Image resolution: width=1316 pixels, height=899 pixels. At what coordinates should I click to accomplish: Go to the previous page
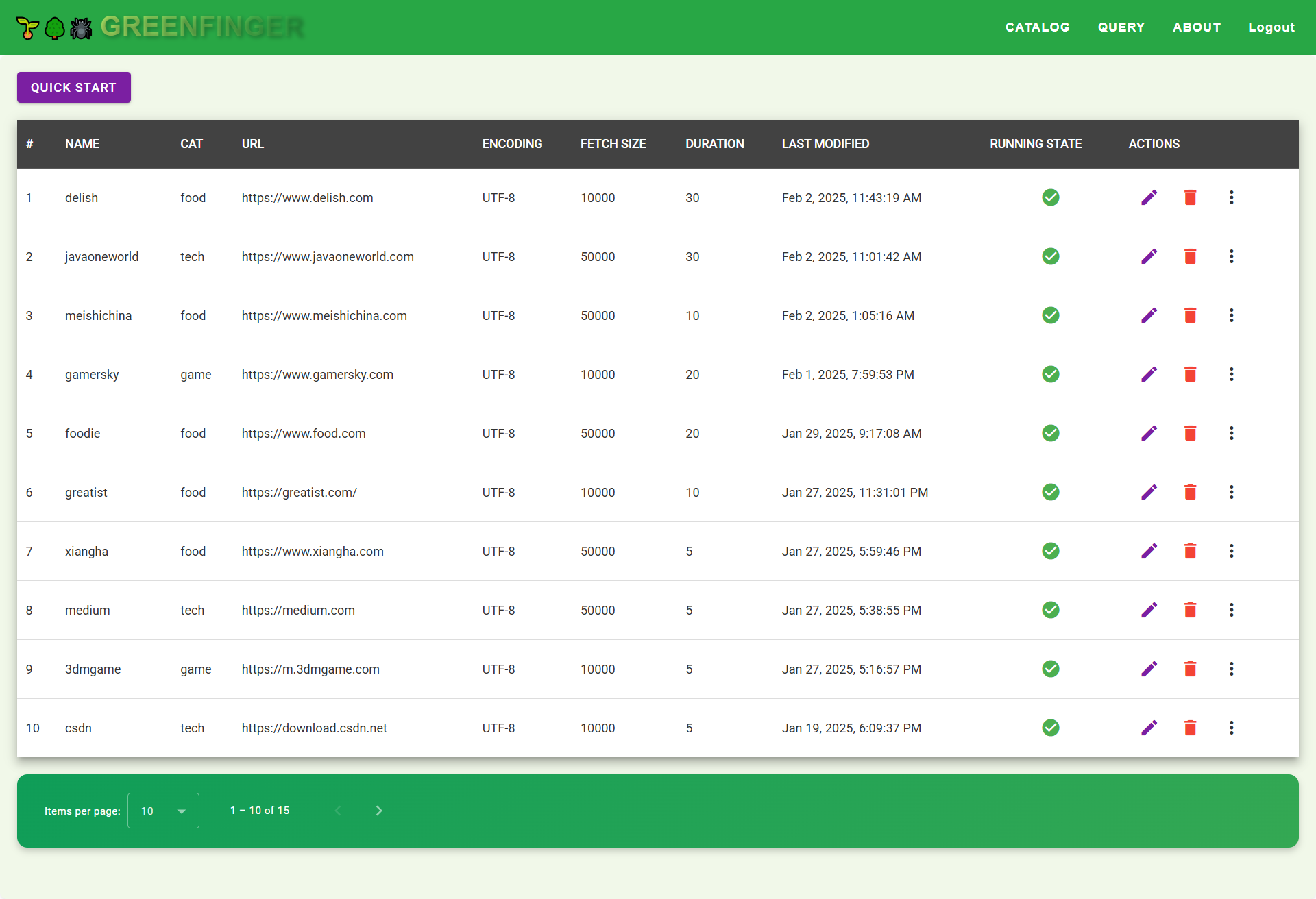[x=338, y=811]
